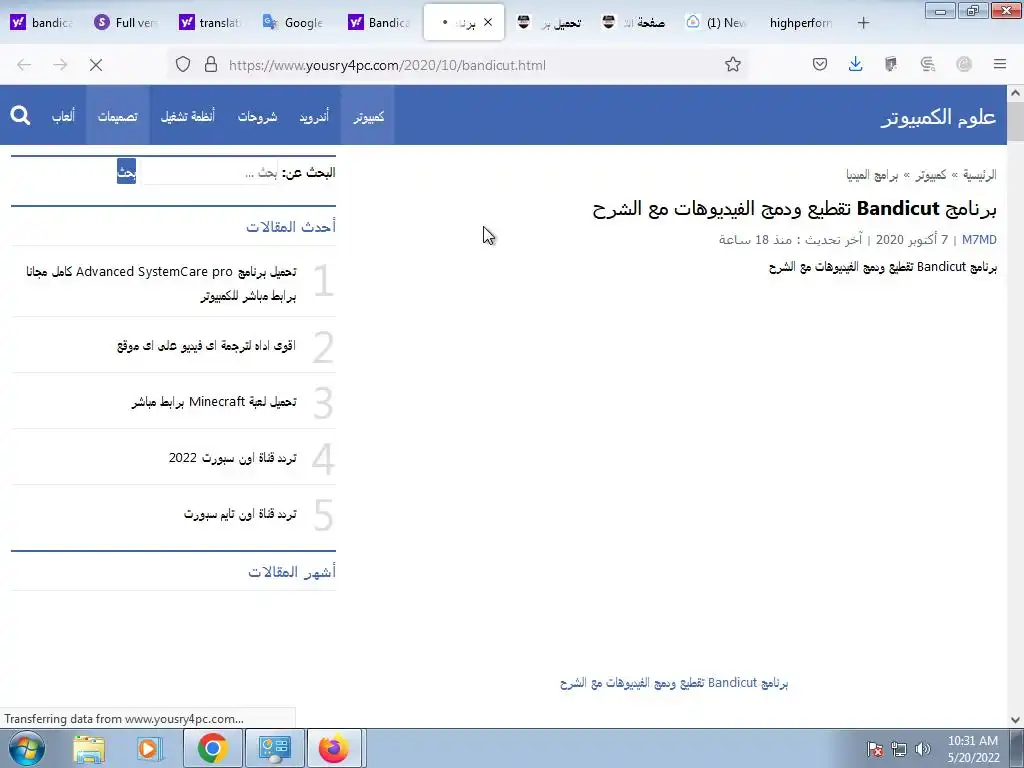Switch to the 'translat' tab
This screenshot has width=1024, height=768.
coord(210,23)
